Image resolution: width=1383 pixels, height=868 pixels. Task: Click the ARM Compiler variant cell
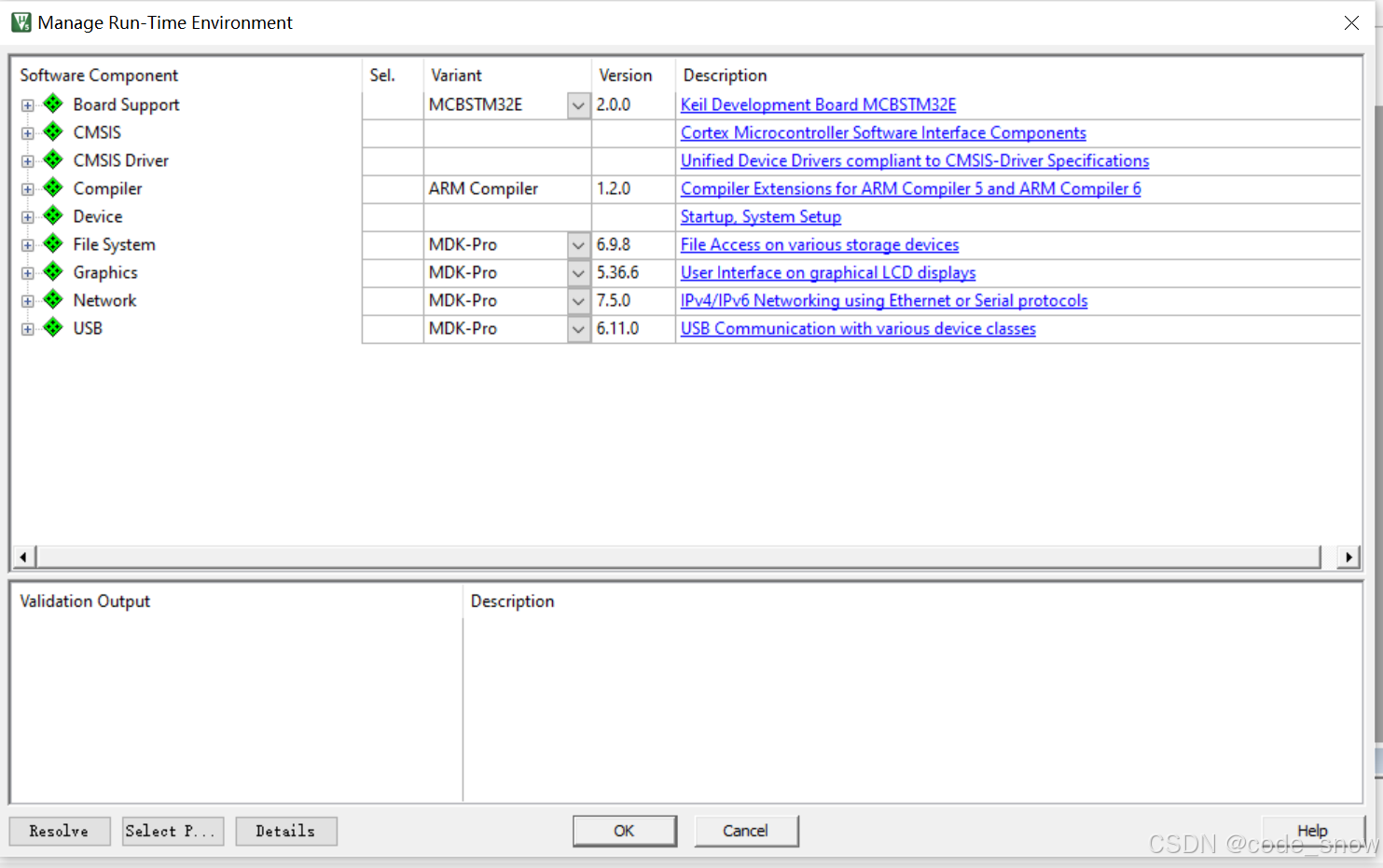(507, 189)
